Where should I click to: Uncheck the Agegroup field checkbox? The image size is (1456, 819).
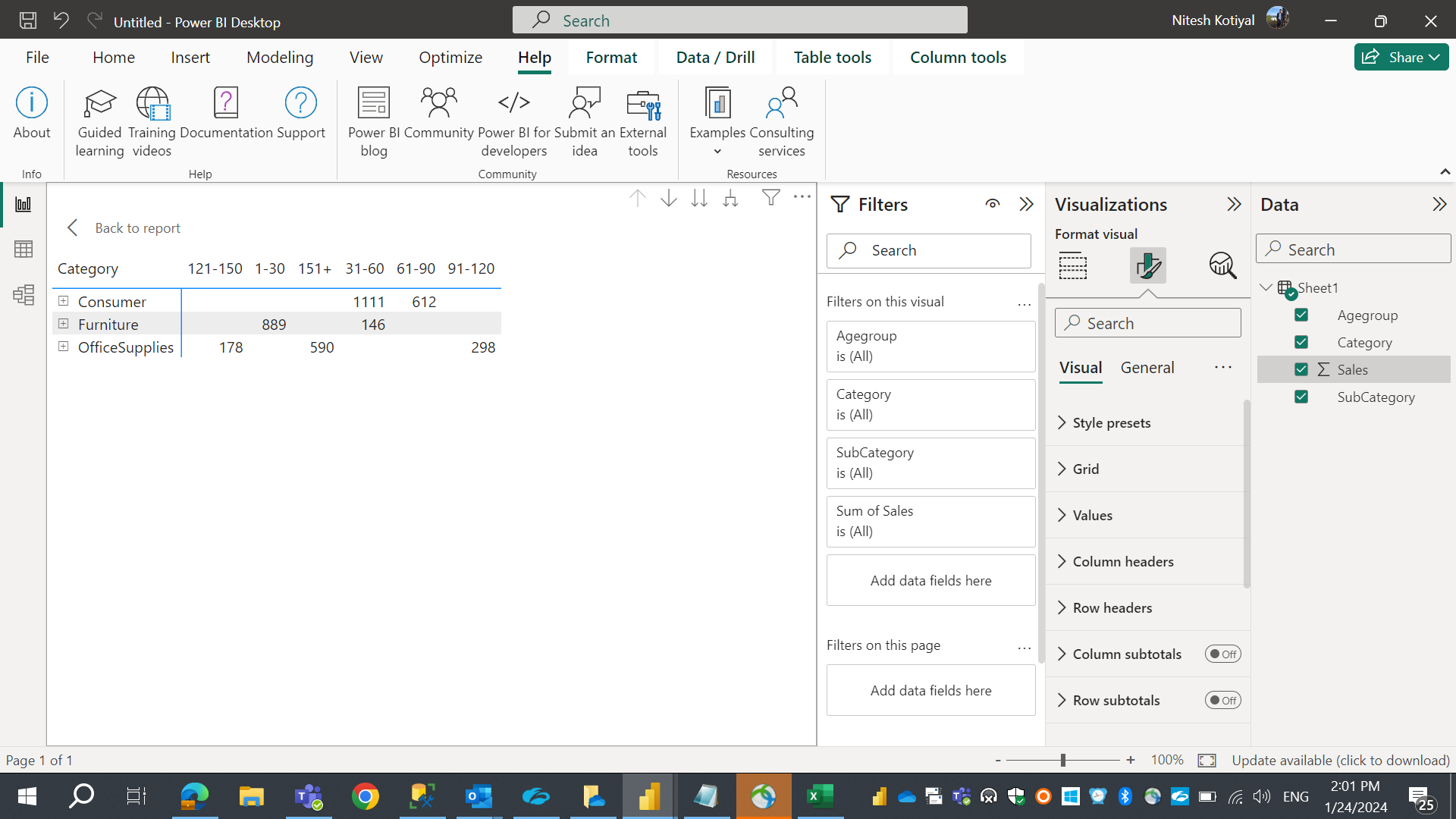pos(1301,315)
